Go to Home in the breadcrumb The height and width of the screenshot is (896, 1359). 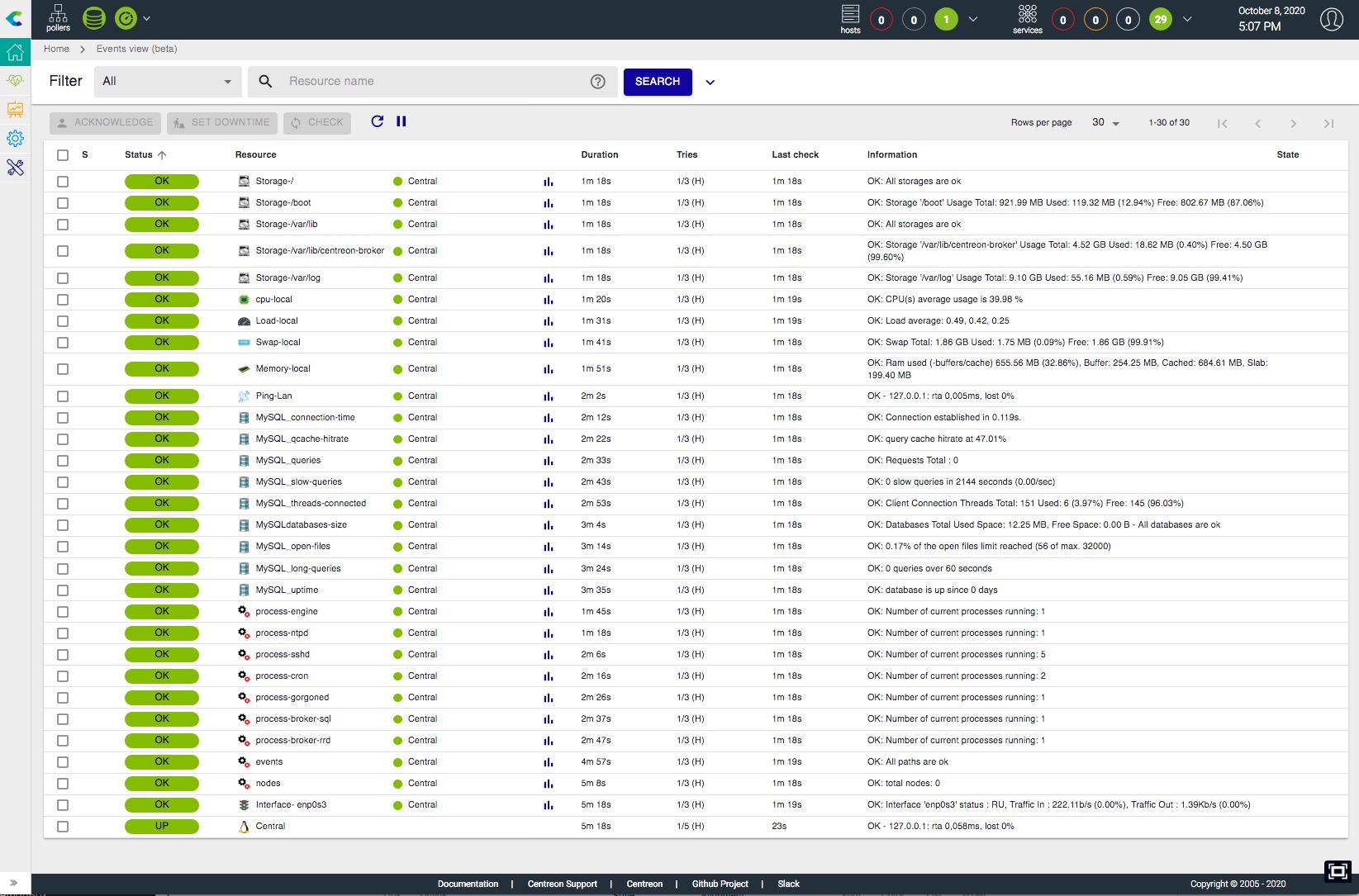[x=56, y=49]
